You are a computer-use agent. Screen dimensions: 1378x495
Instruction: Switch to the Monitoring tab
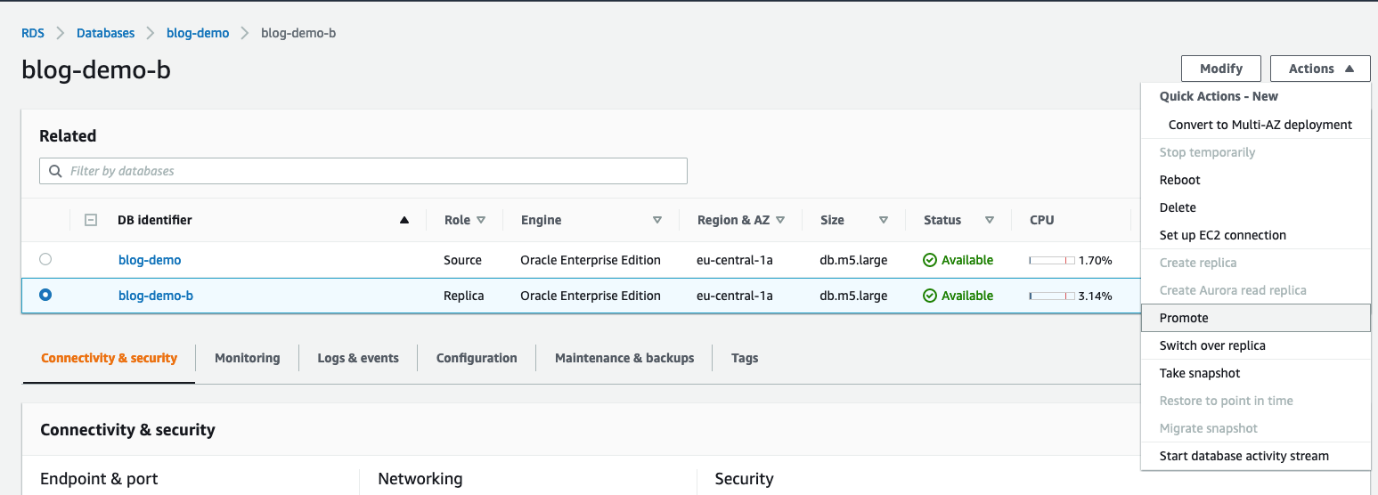coord(247,358)
